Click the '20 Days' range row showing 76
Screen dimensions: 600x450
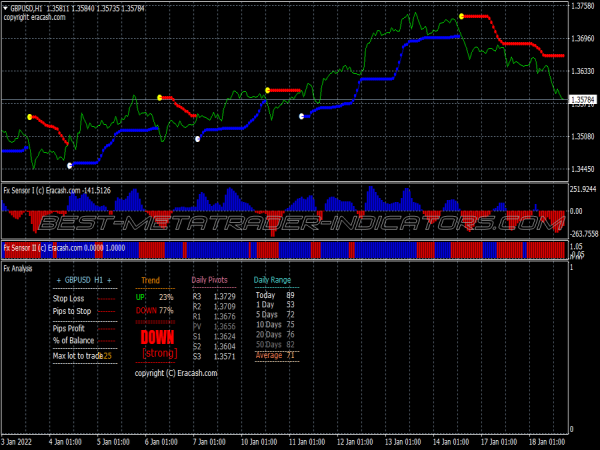click(x=275, y=334)
